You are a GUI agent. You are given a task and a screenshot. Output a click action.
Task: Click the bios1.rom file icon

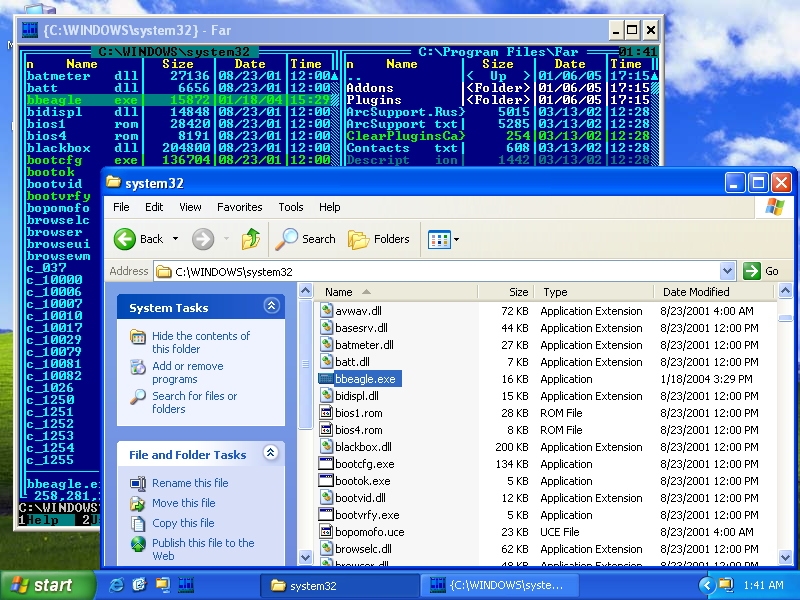[326, 413]
